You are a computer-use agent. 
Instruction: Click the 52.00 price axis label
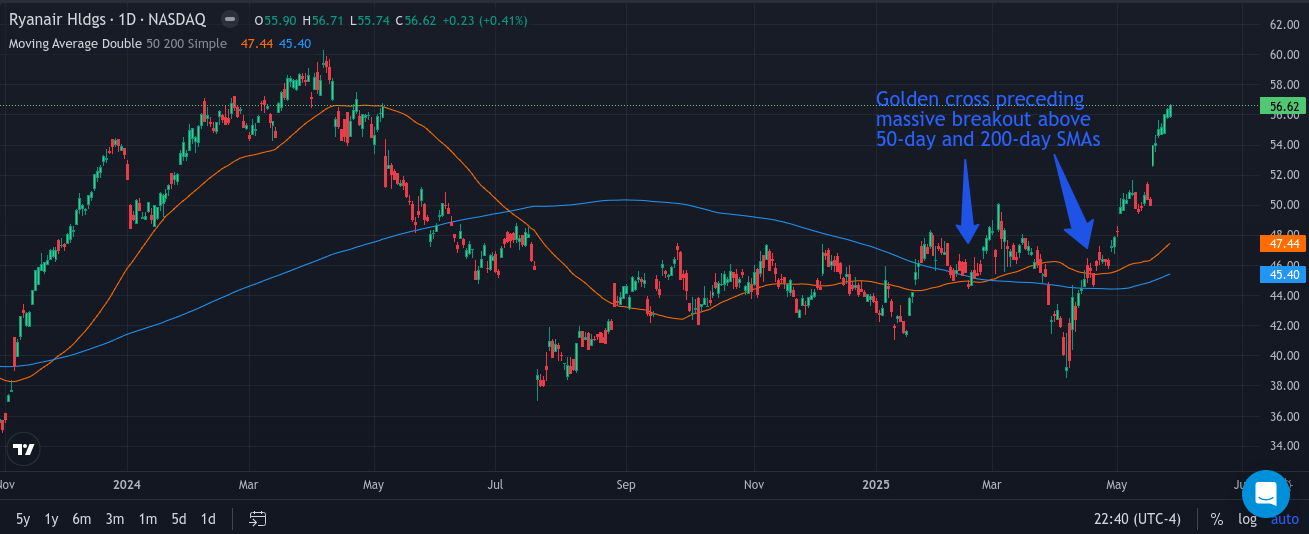(1284, 175)
